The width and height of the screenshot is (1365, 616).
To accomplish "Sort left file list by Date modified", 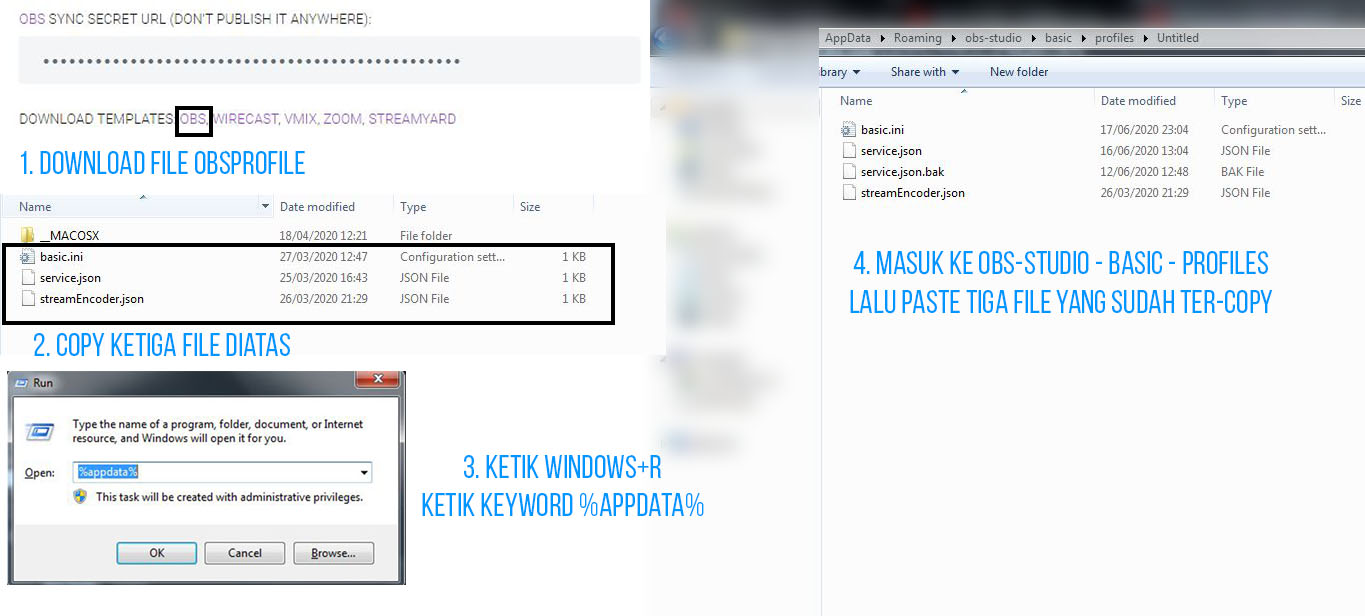I will coord(317,207).
